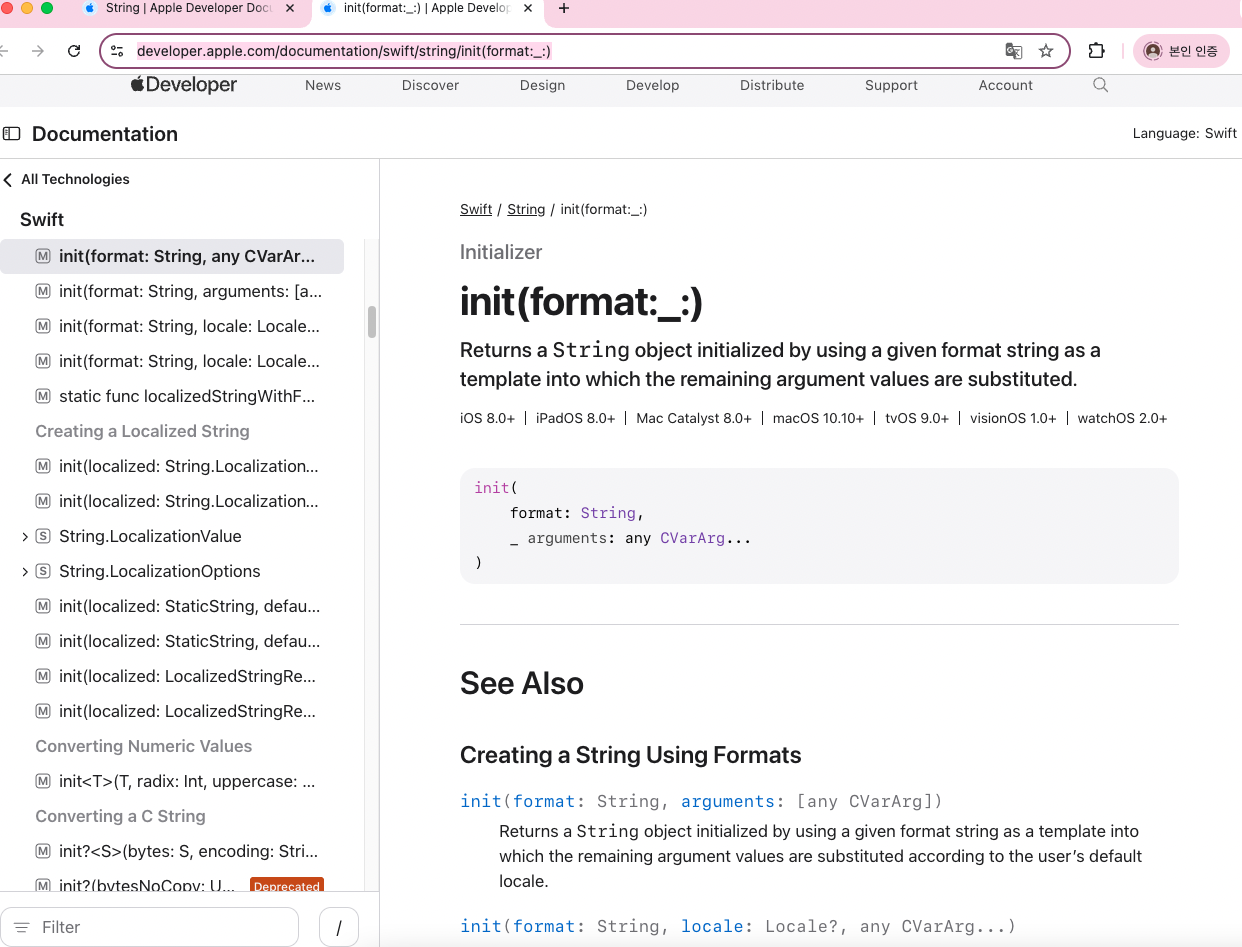Go back to All Technologies
The width and height of the screenshot is (1242, 947).
coord(67,180)
